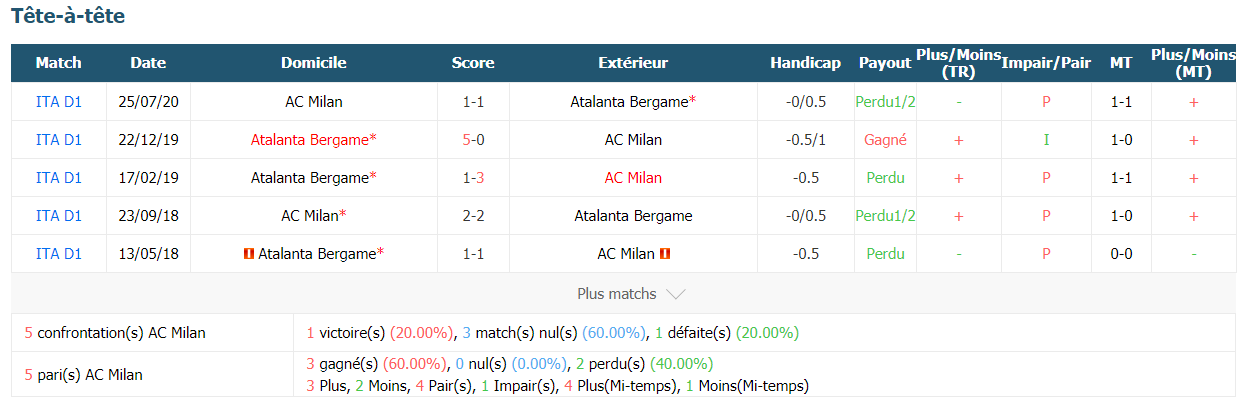Select the Score column header
The height and width of the screenshot is (403, 1245).
(x=473, y=63)
